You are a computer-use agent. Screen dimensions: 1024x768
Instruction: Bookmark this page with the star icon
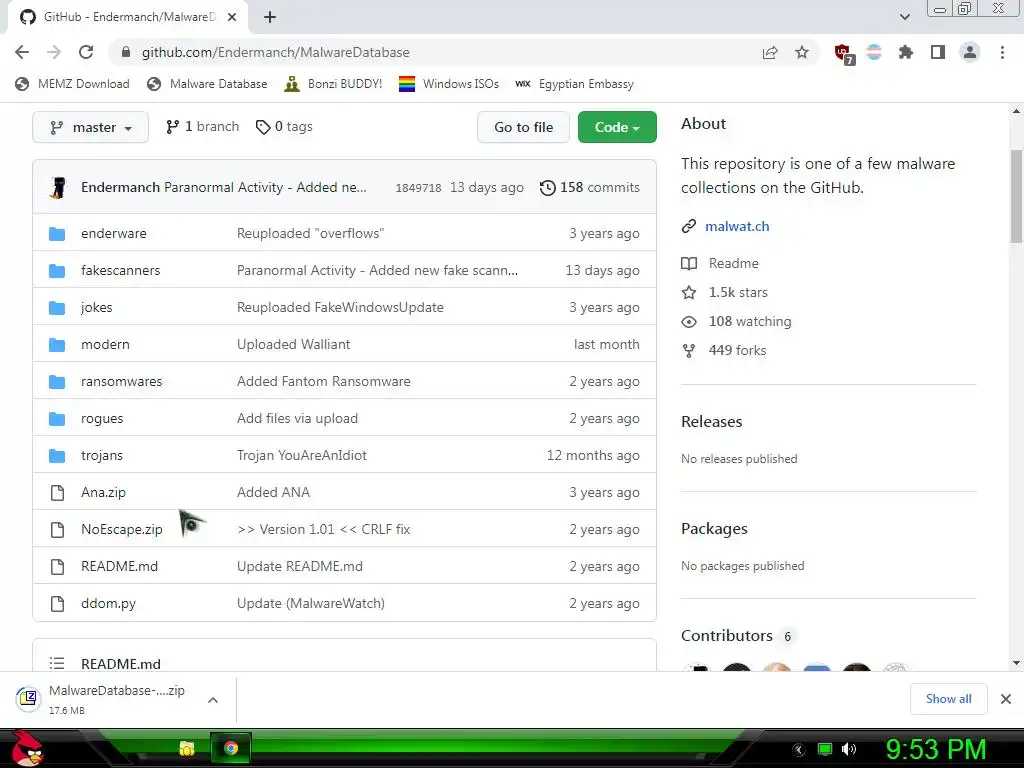coord(802,52)
